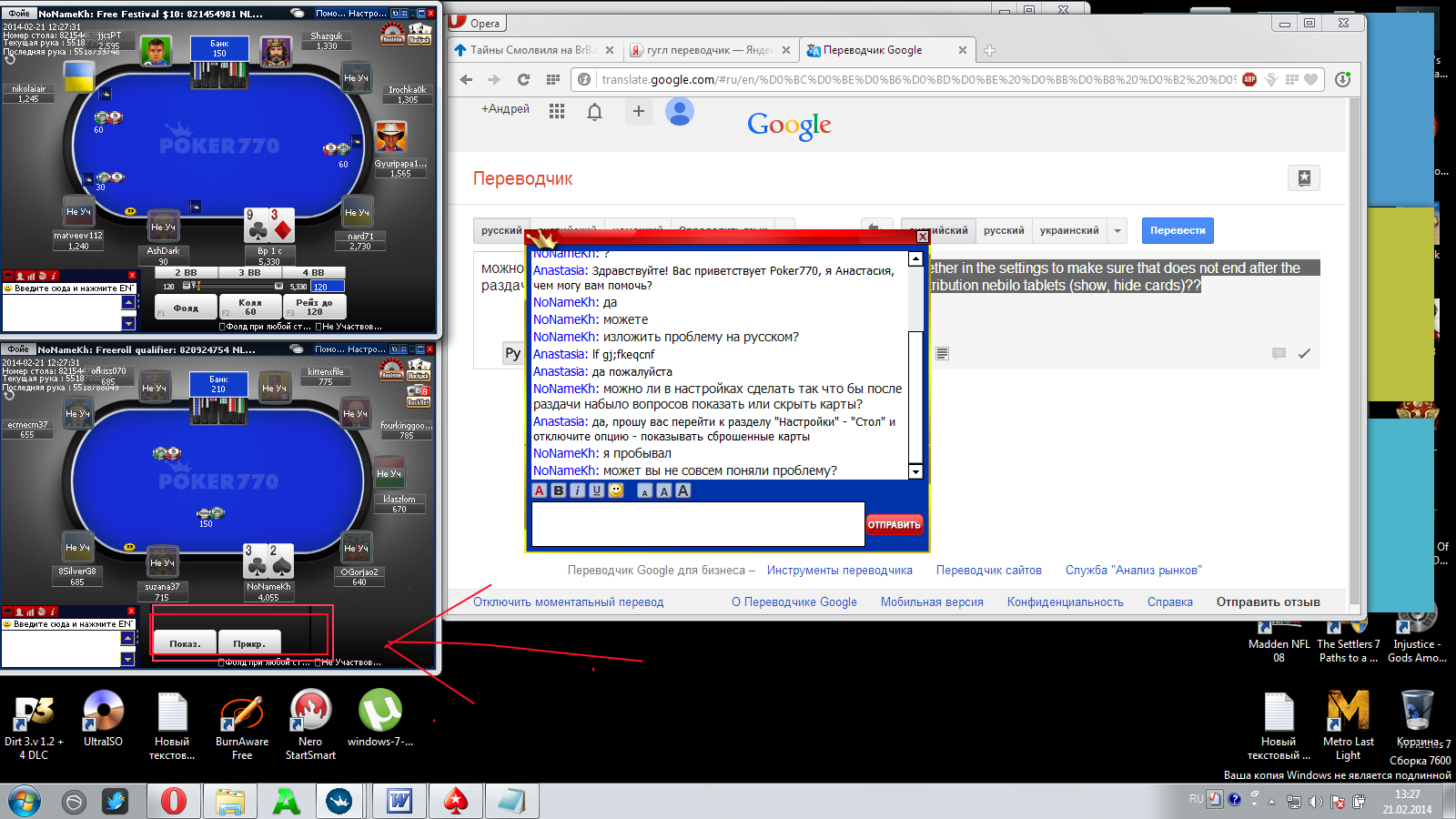This screenshot has width=1456, height=819.
Task: Open 'Фойе' in Freeroll qualifier window
Action: tap(18, 349)
